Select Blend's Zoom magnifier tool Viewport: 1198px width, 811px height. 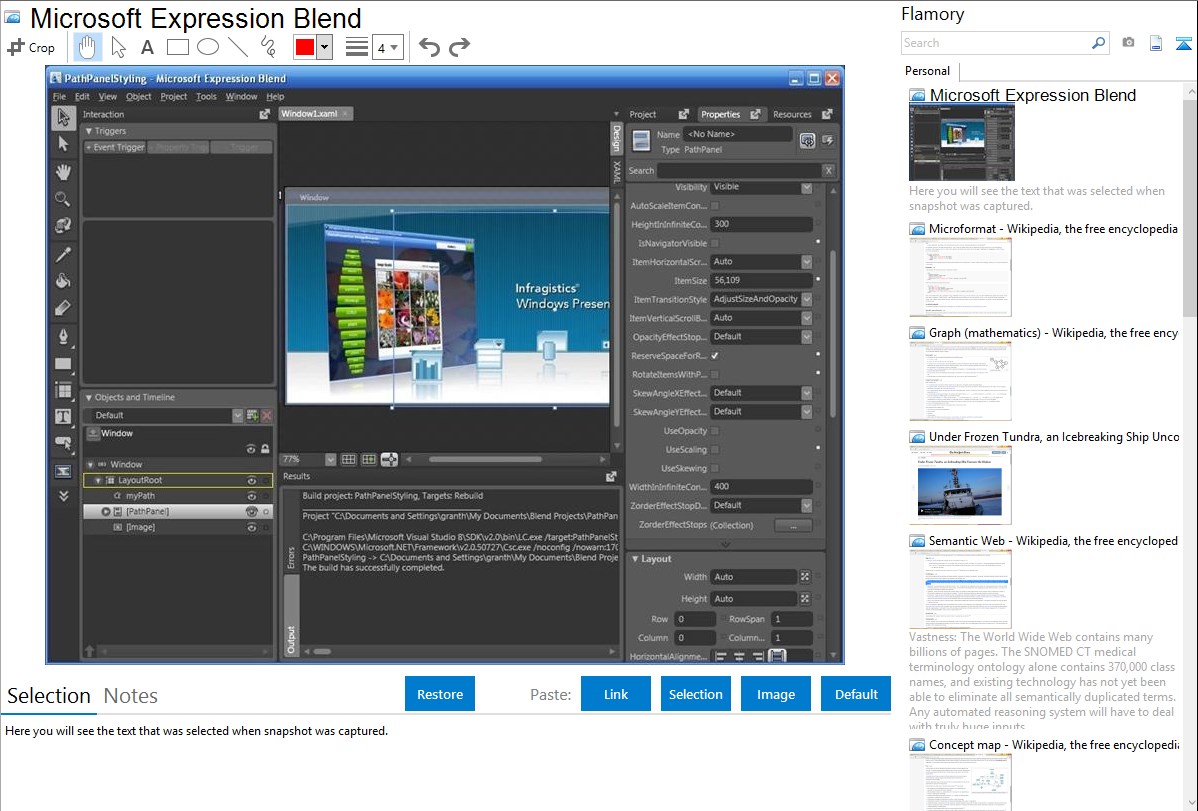pyautogui.click(x=63, y=200)
